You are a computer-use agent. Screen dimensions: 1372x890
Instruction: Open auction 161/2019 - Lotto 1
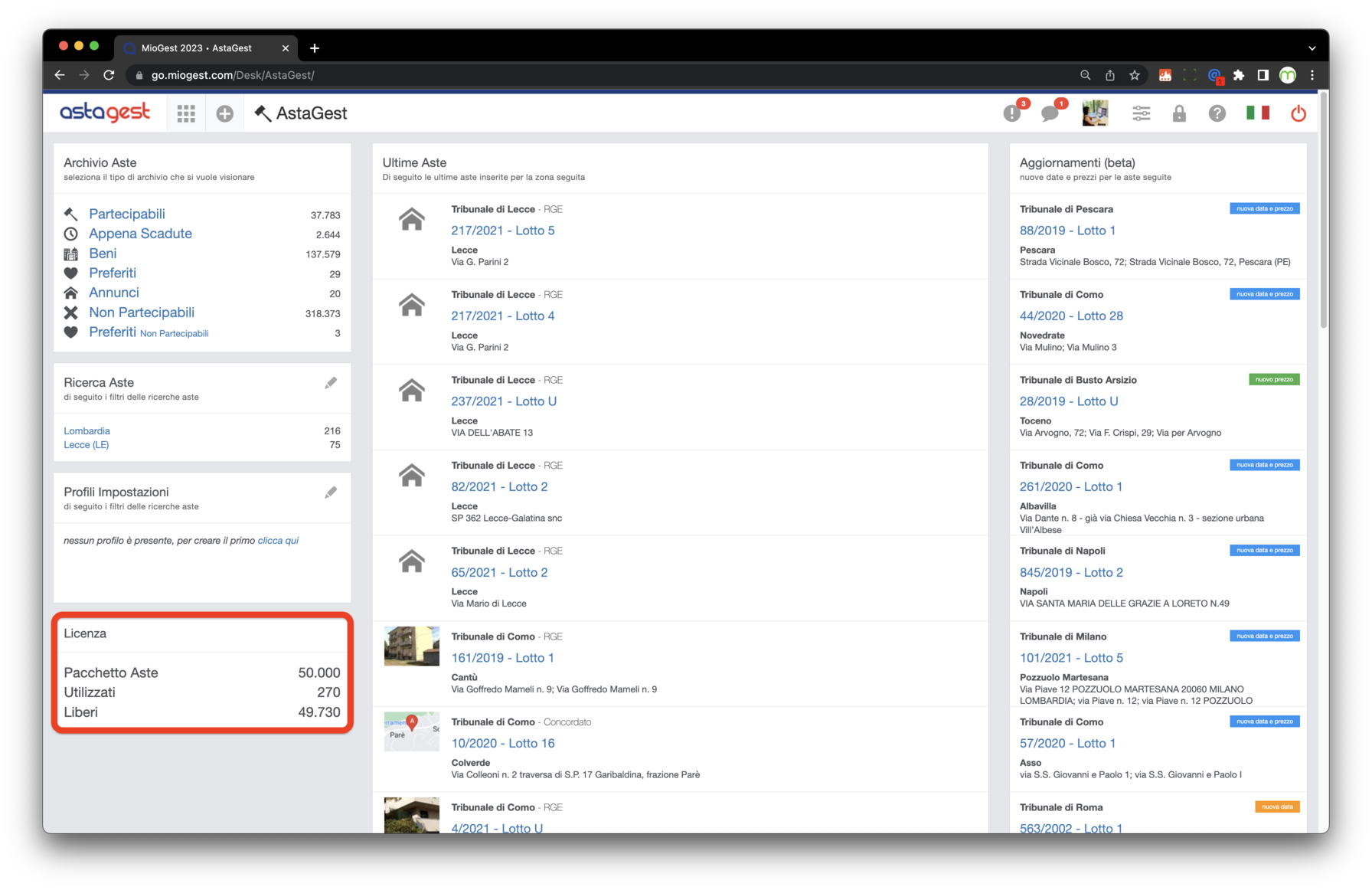502,658
